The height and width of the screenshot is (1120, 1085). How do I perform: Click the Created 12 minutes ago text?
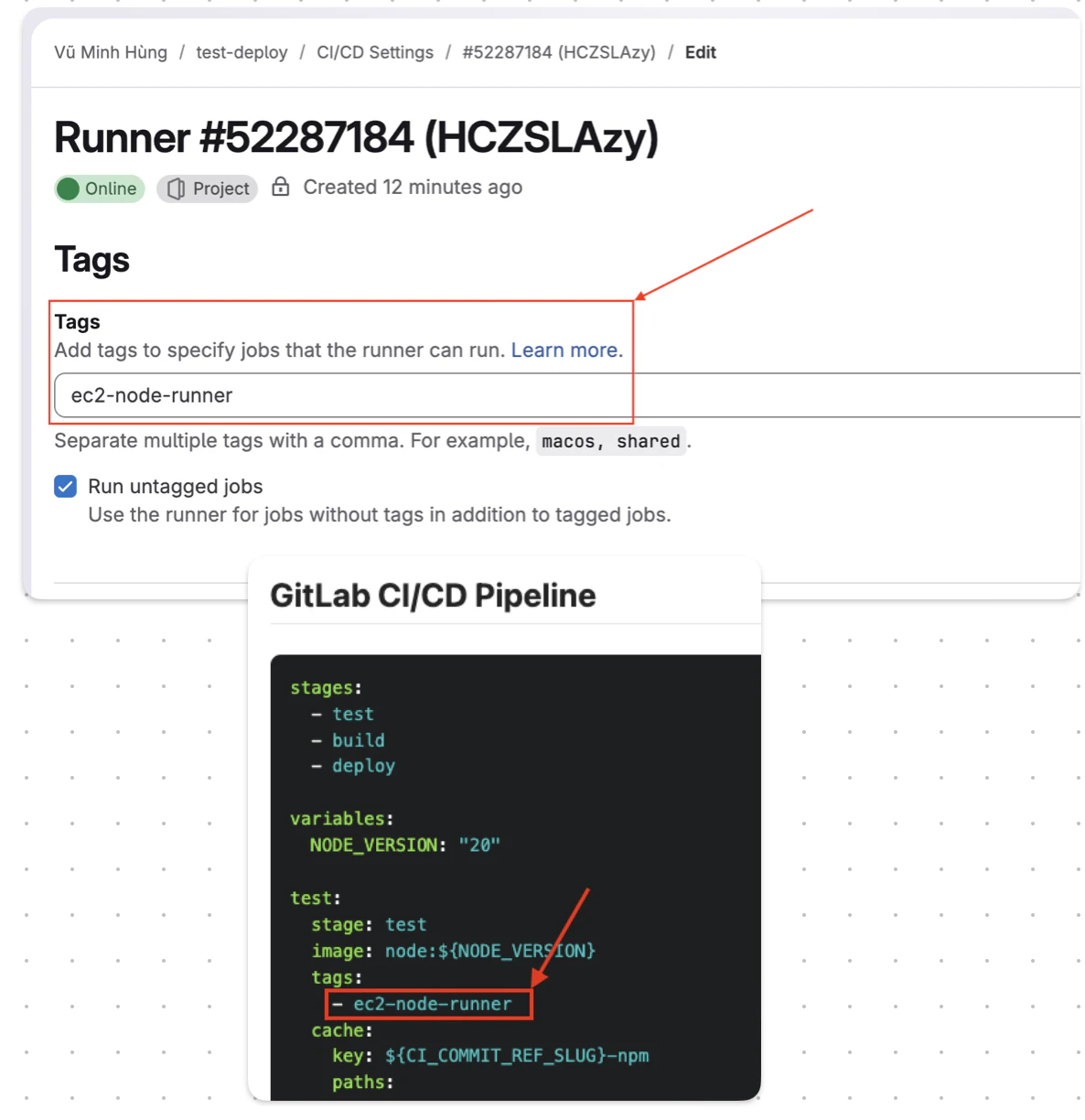pos(413,187)
